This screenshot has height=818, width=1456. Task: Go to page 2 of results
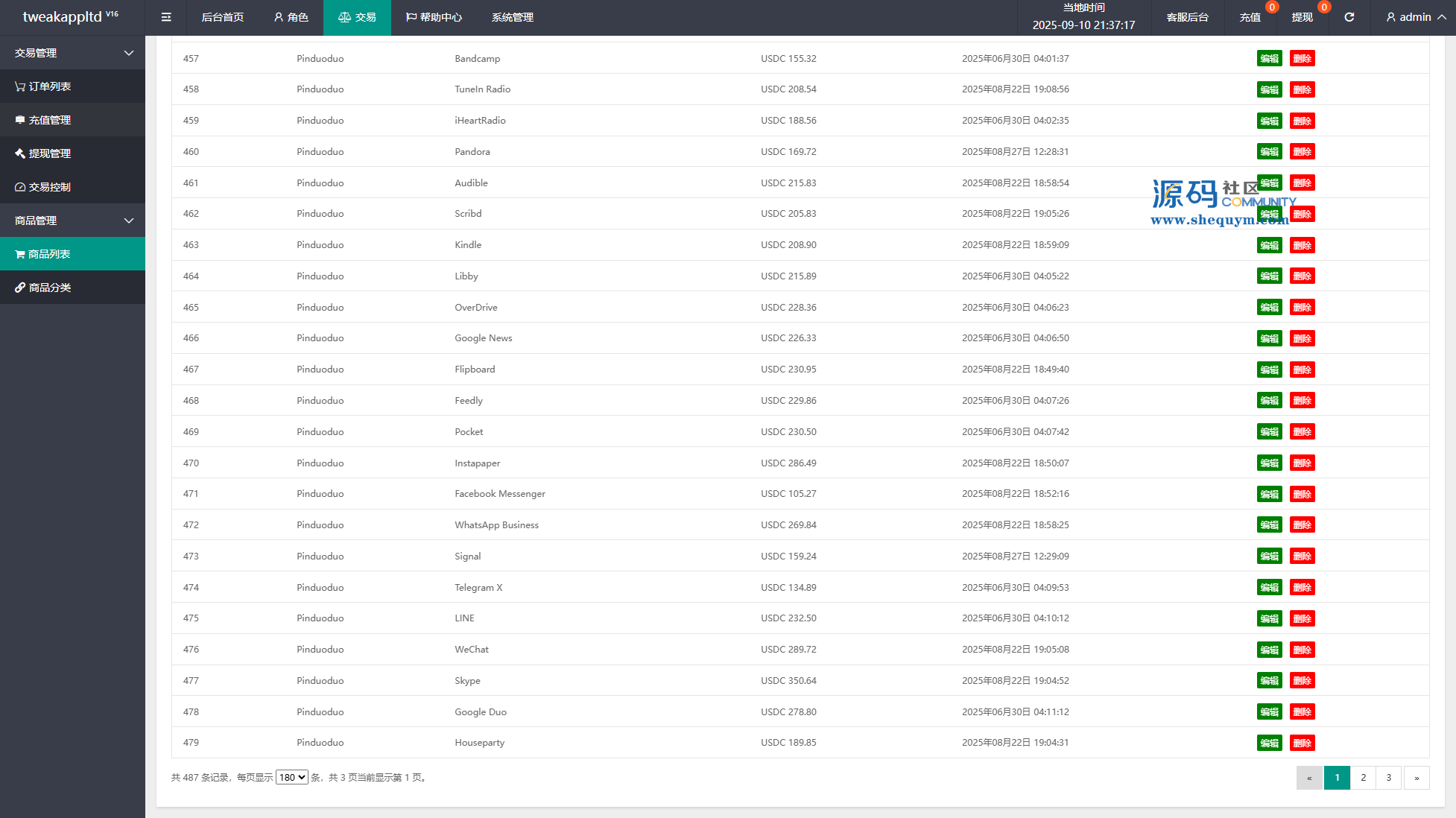click(1363, 777)
